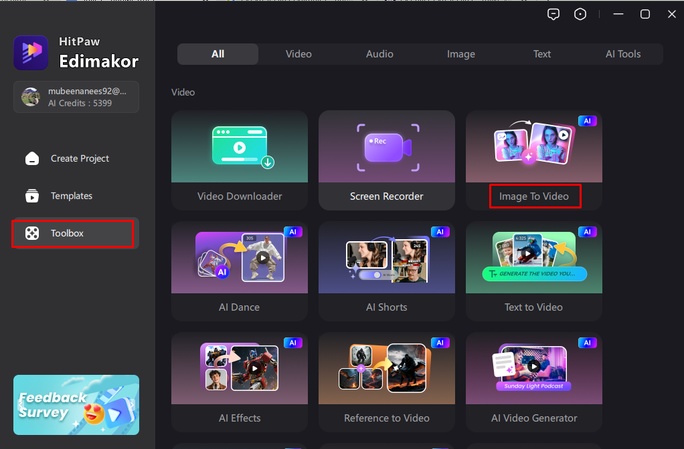Switch to the Text tab
The height and width of the screenshot is (449, 684).
pyautogui.click(x=542, y=54)
